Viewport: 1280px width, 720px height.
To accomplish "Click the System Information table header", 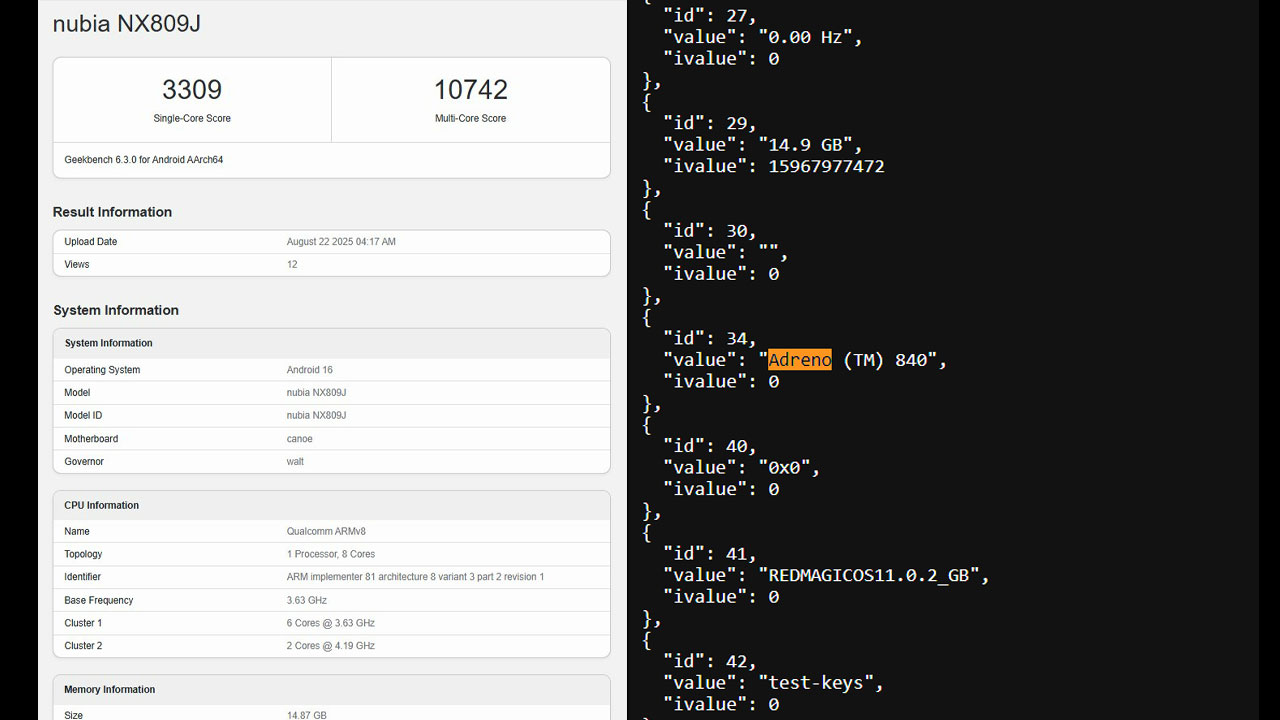I will 331,343.
